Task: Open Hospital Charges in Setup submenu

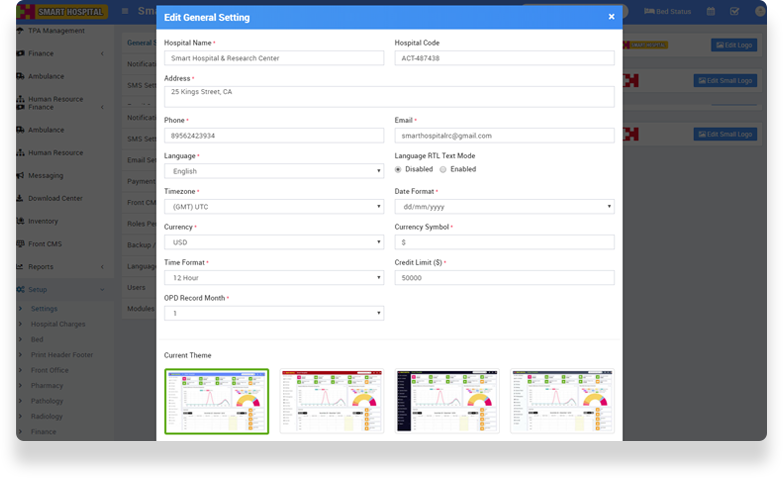Action: (57, 324)
